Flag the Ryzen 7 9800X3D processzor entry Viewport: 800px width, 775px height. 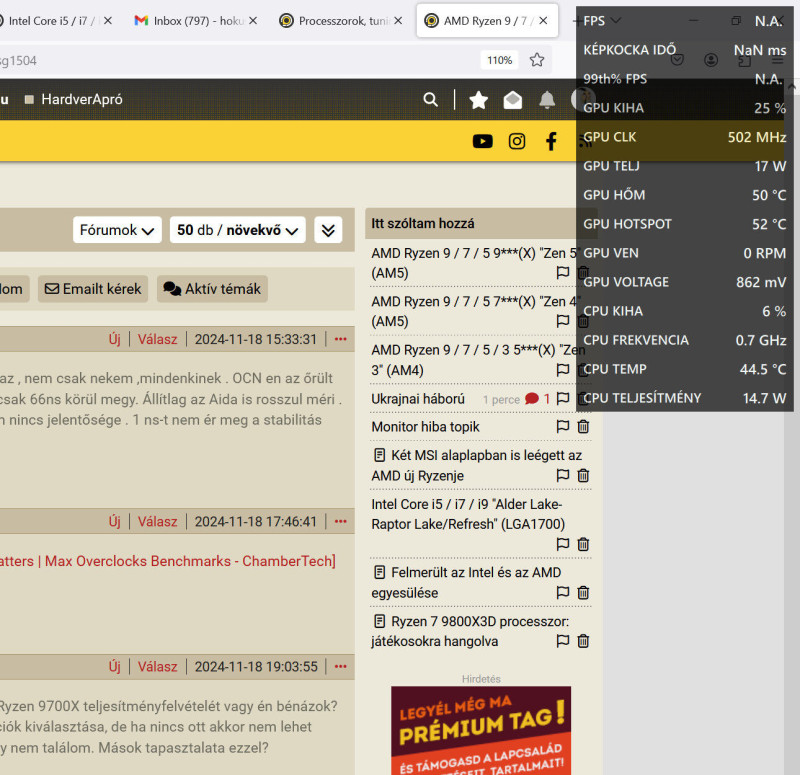tap(563, 641)
